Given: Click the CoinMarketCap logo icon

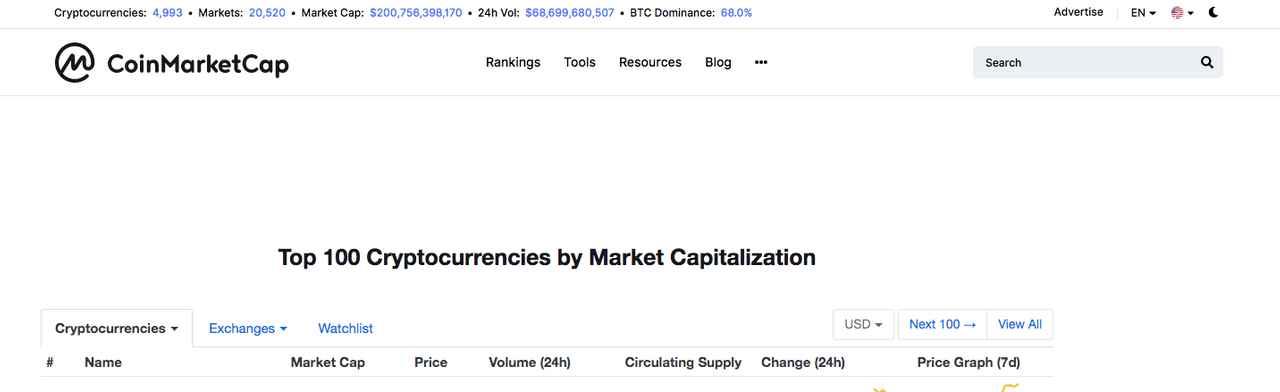Looking at the screenshot, I should pyautogui.click(x=74, y=62).
